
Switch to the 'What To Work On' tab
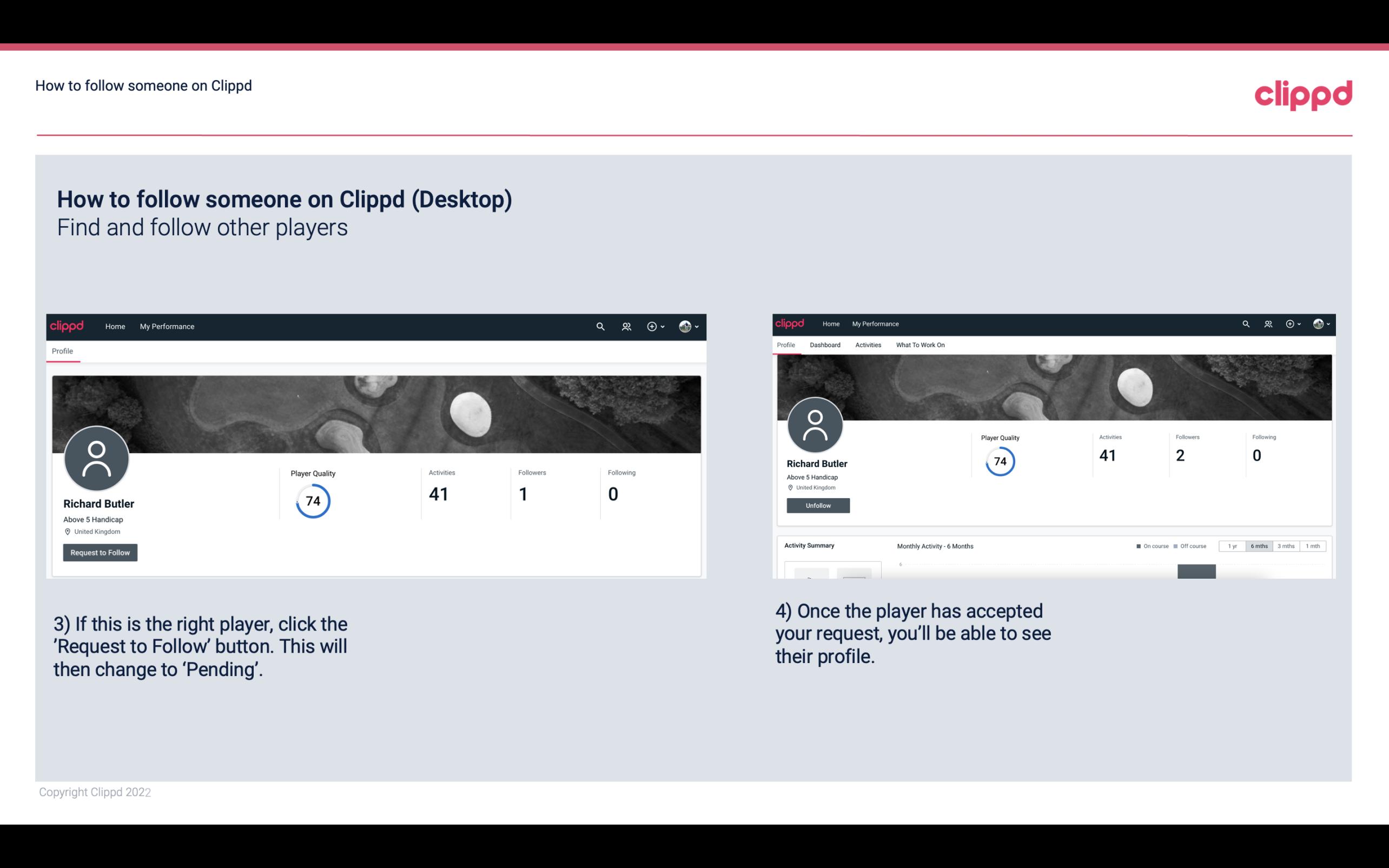(921, 344)
